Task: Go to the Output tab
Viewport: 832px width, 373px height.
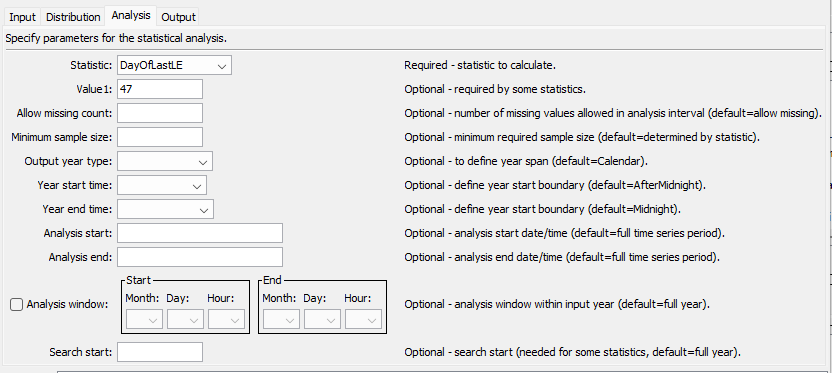Action: (178, 17)
